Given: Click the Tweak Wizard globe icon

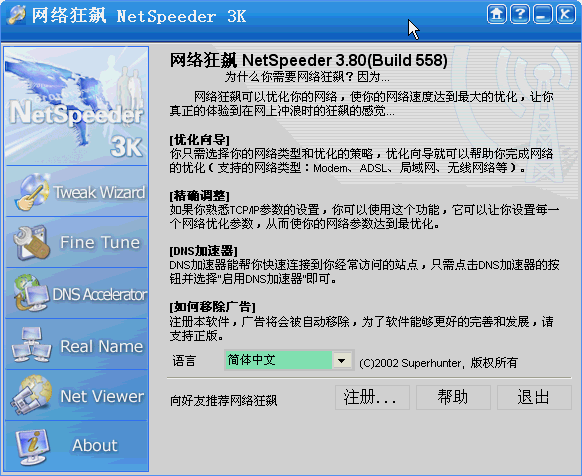Looking at the screenshot, I should (x=32, y=192).
